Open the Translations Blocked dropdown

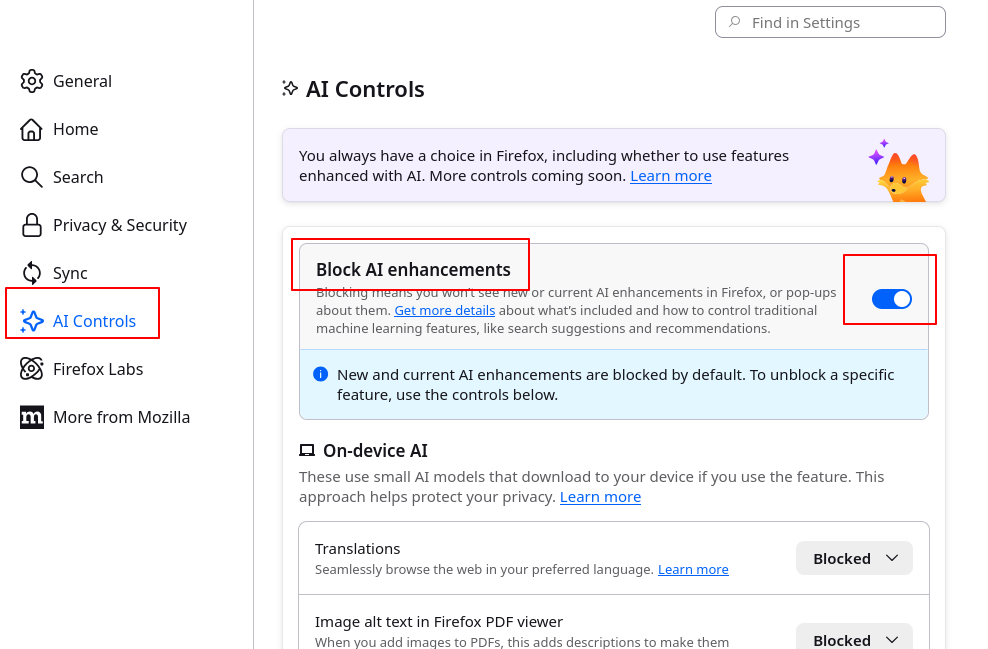(854, 558)
